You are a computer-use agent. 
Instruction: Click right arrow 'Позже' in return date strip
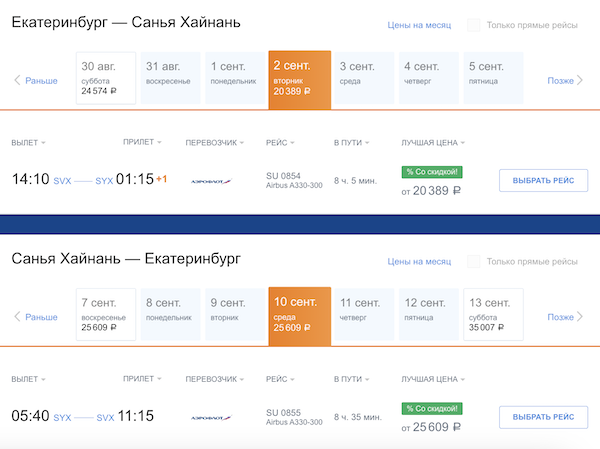(565, 317)
